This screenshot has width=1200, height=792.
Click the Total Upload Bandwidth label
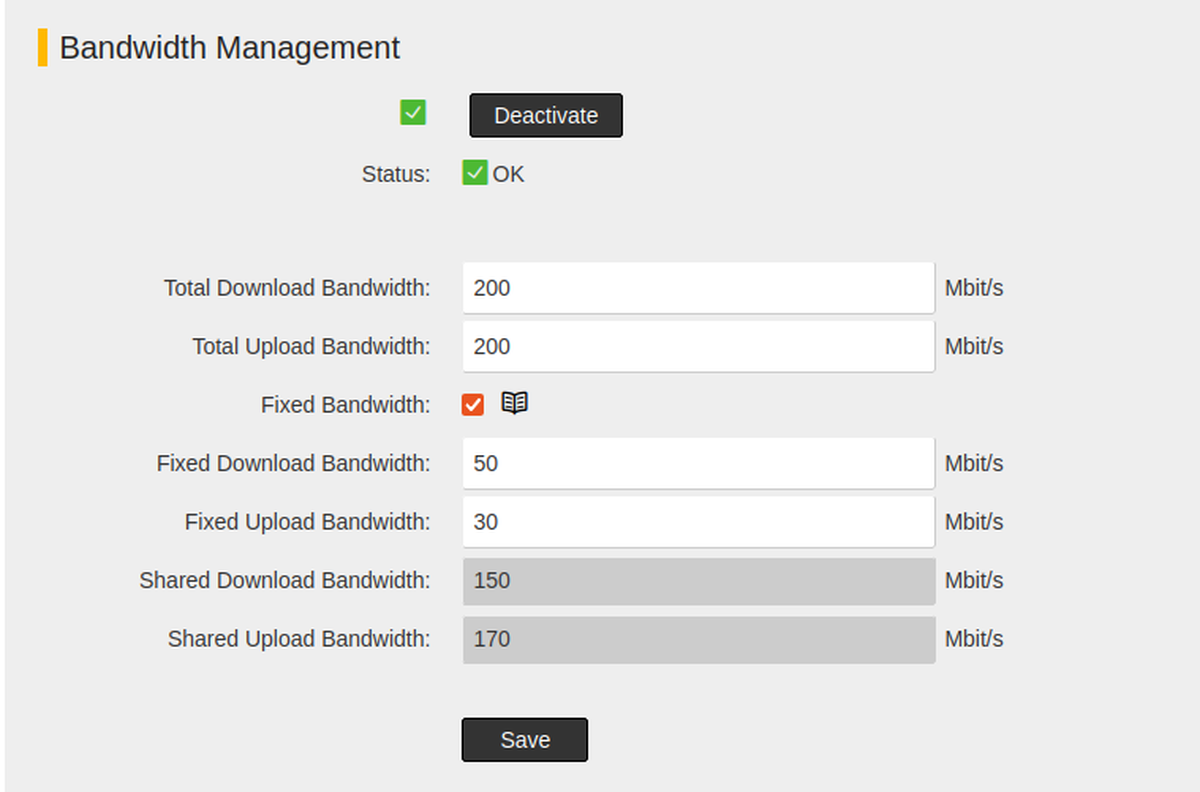[x=311, y=346]
